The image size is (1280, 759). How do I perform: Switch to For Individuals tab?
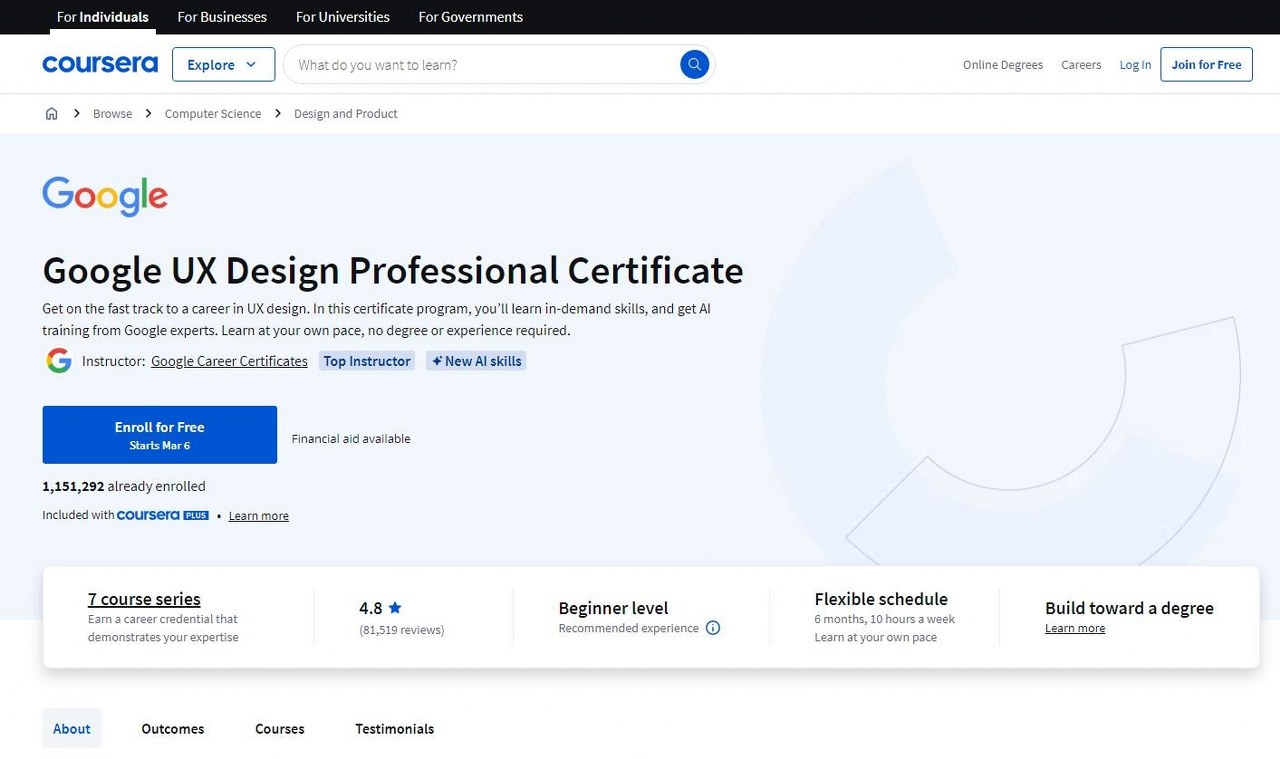point(103,17)
